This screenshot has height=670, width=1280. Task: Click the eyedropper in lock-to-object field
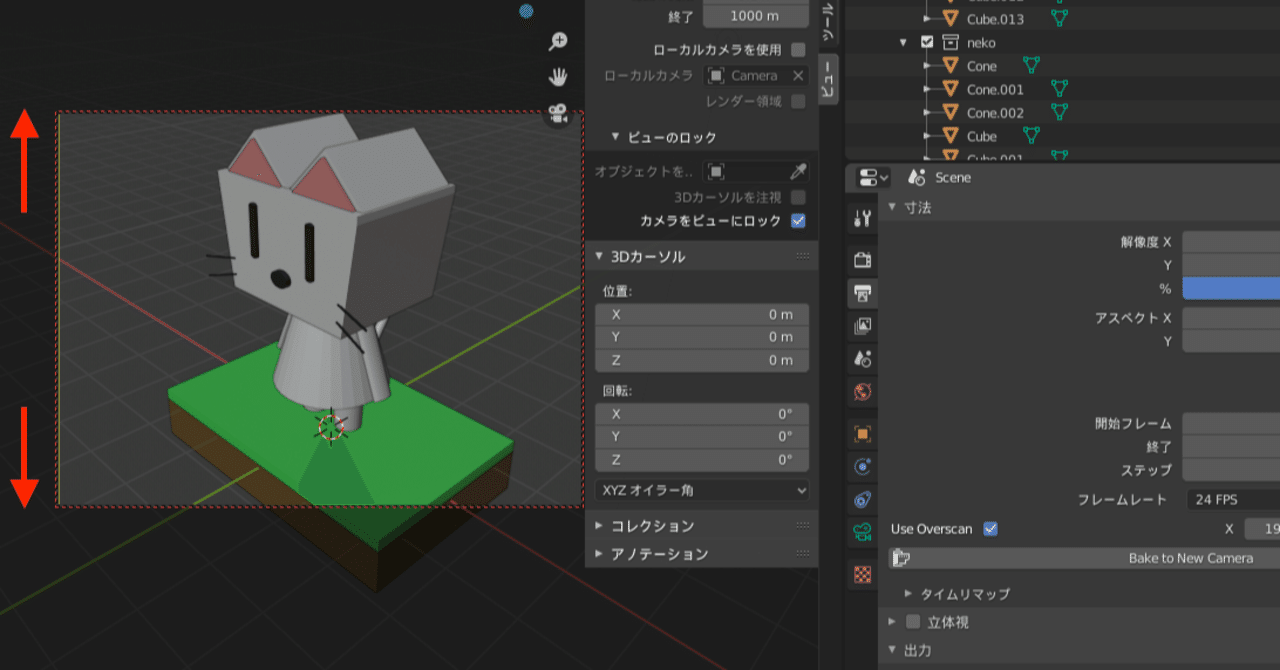(798, 171)
